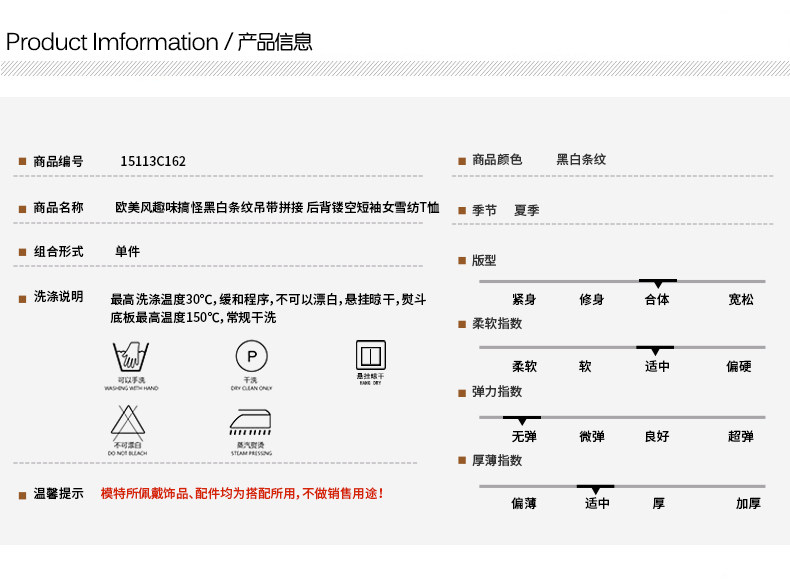Click the 黑白条纹 color value

(581, 160)
